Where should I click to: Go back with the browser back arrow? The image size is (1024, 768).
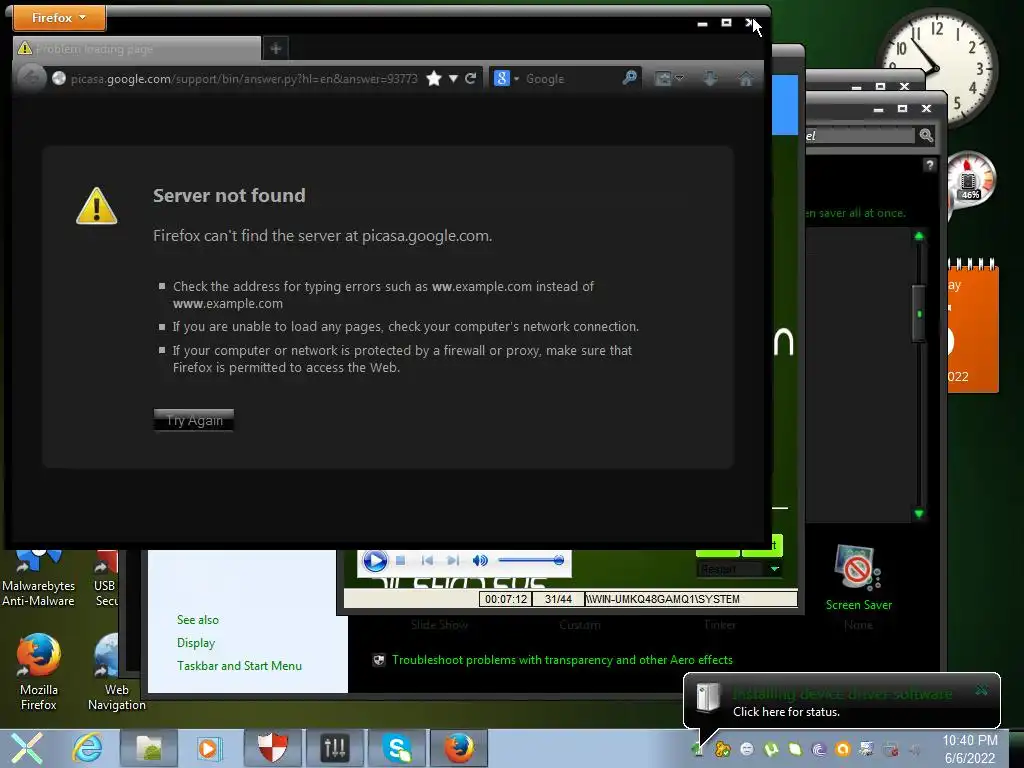click(30, 78)
